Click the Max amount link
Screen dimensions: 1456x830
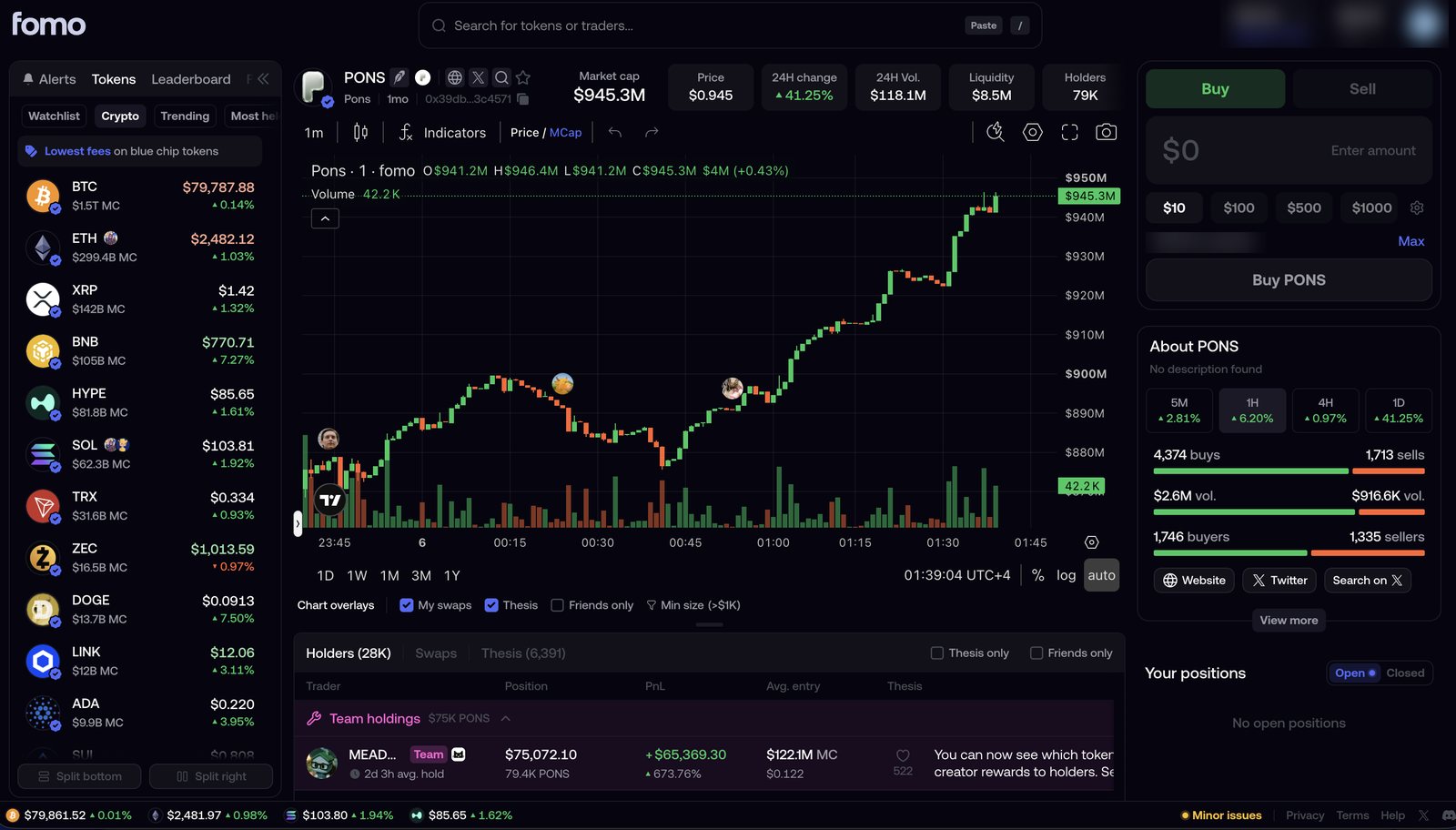pyautogui.click(x=1410, y=241)
